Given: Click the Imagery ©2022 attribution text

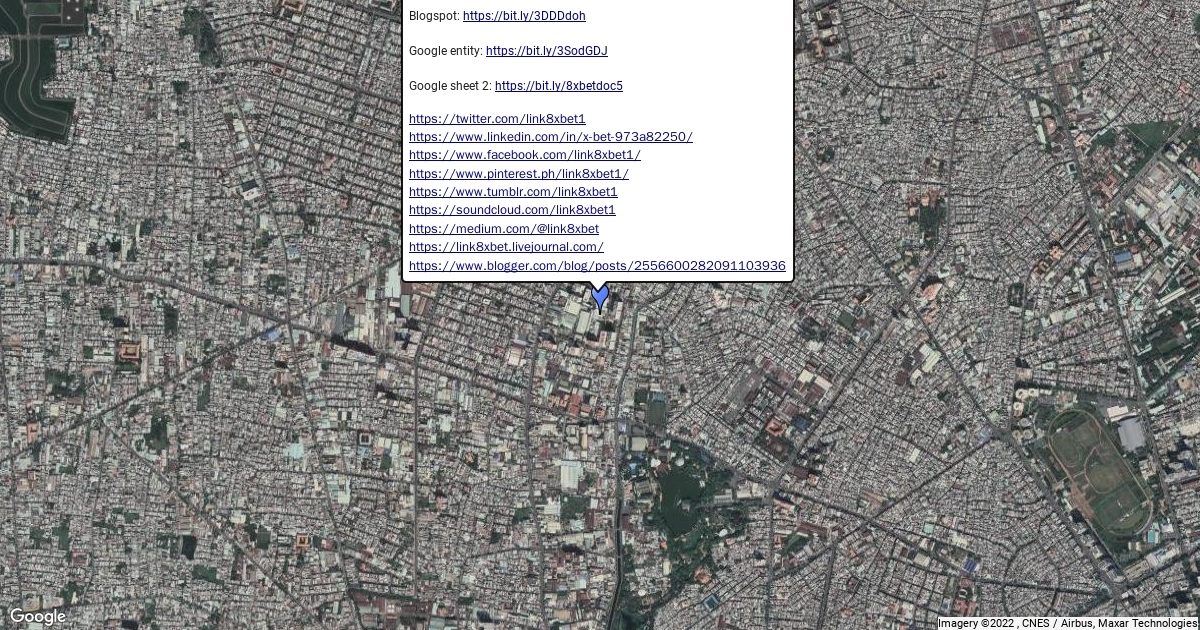Looking at the screenshot, I should (x=1068, y=623).
